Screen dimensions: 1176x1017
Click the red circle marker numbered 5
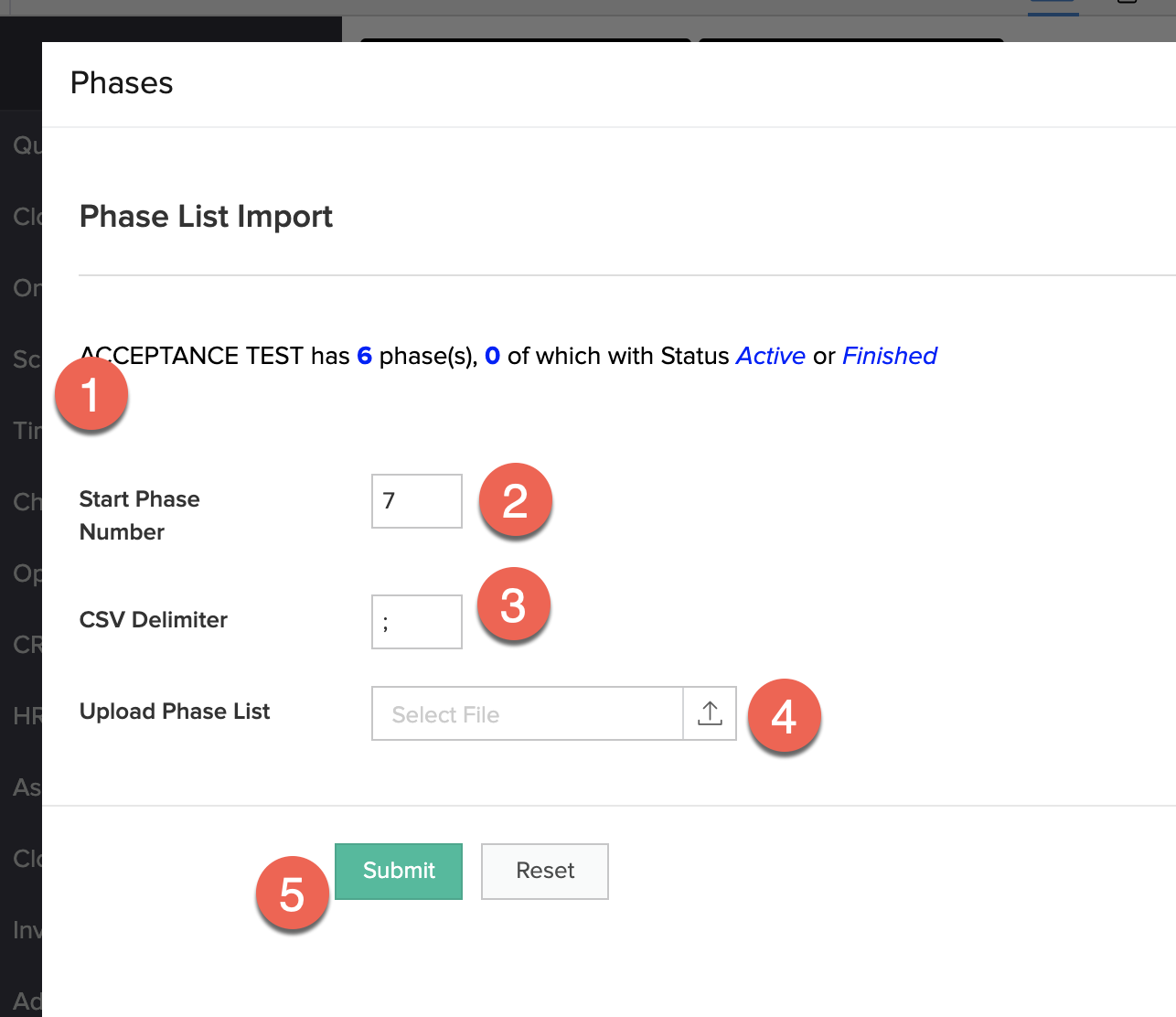coord(292,894)
